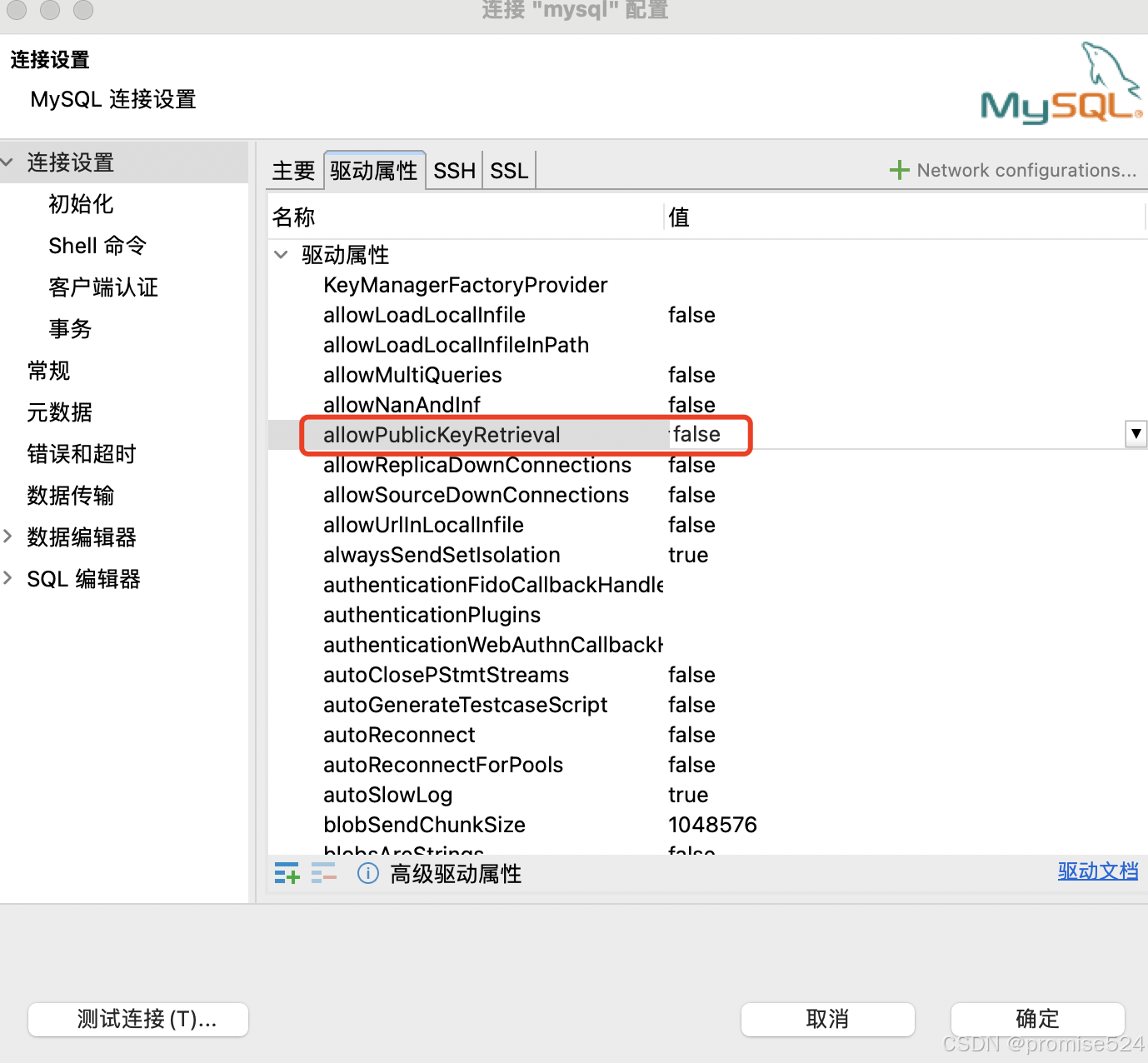
Task: Switch to the 驱动属性 tab
Action: (374, 171)
